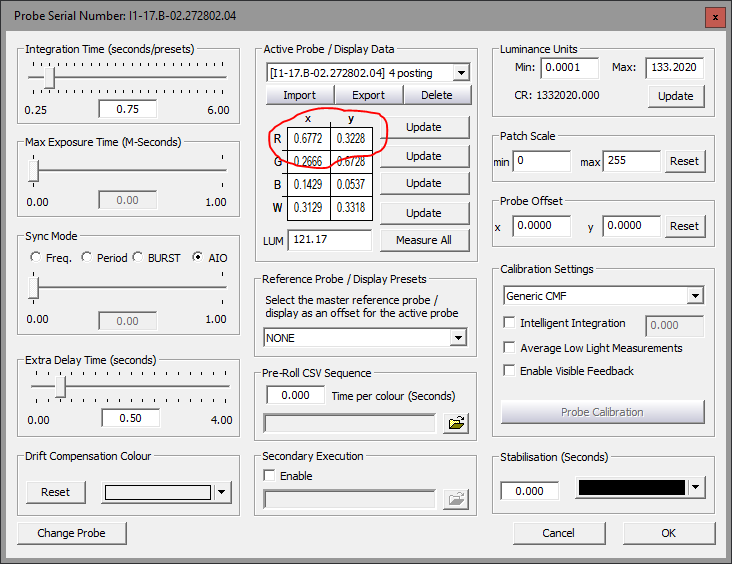The width and height of the screenshot is (732, 564).
Task: Click the Import button
Action: click(300, 95)
